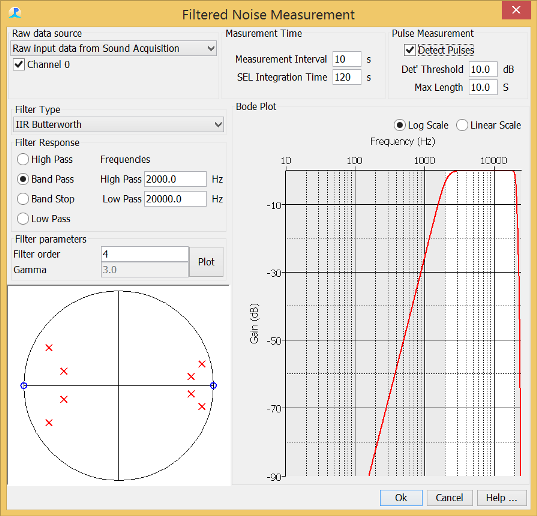Click the Filter order input field
Viewport: 537px width, 516px height.
(145, 254)
